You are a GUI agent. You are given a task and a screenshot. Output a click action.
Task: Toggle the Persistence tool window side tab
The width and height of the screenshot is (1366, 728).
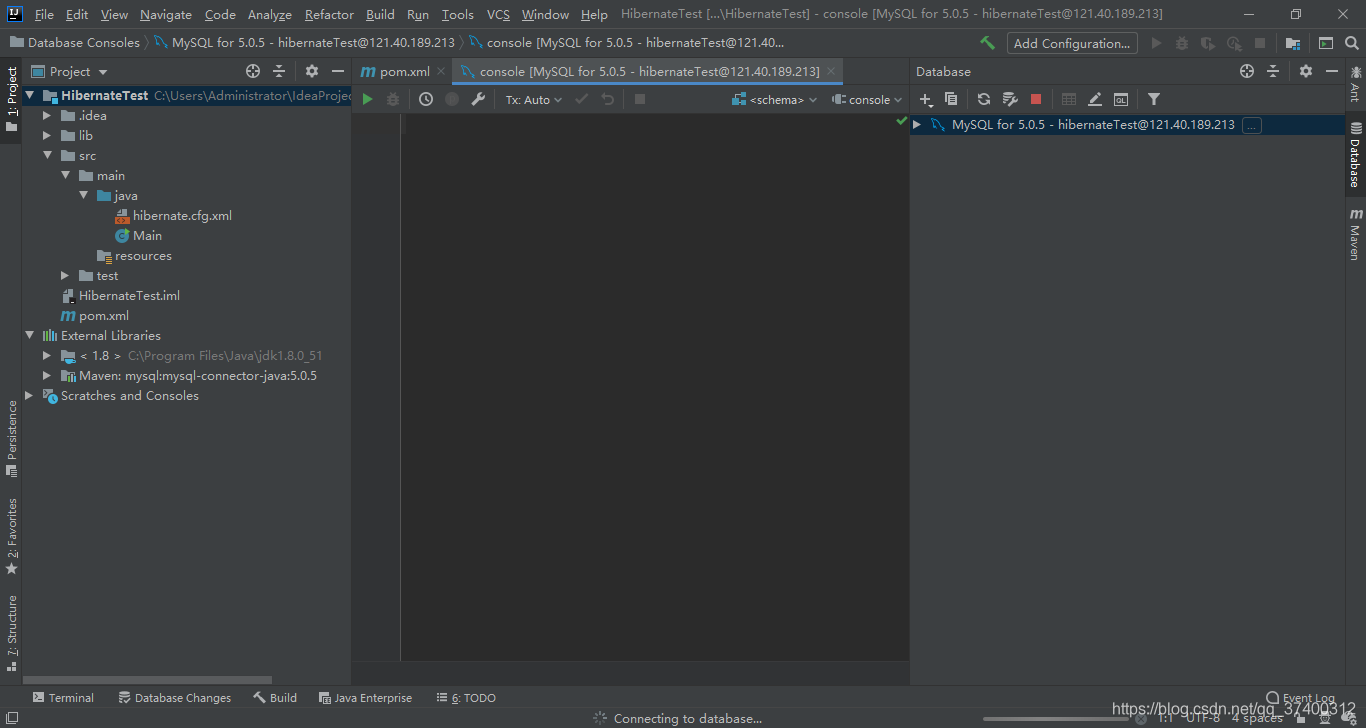tap(11, 439)
